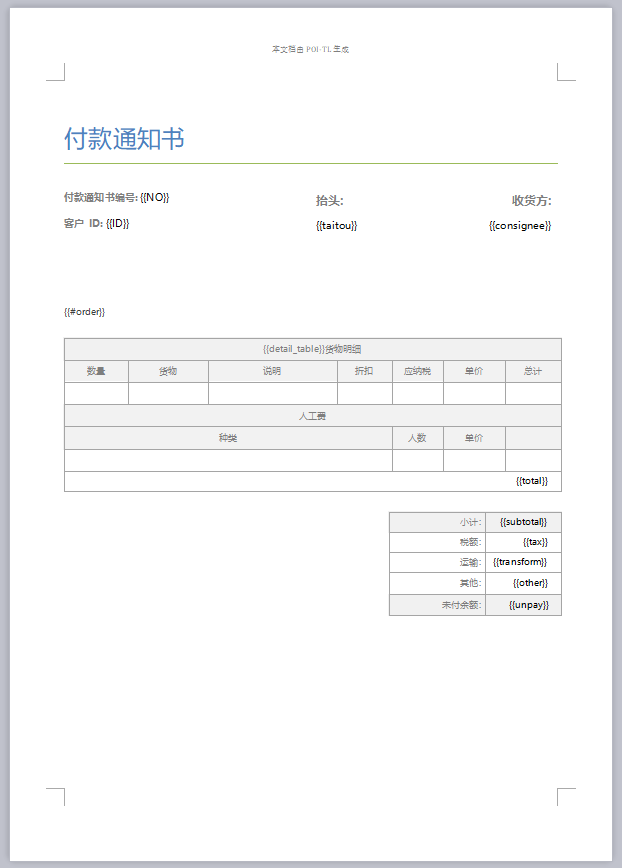Click the 人工费 section row

tap(312, 415)
